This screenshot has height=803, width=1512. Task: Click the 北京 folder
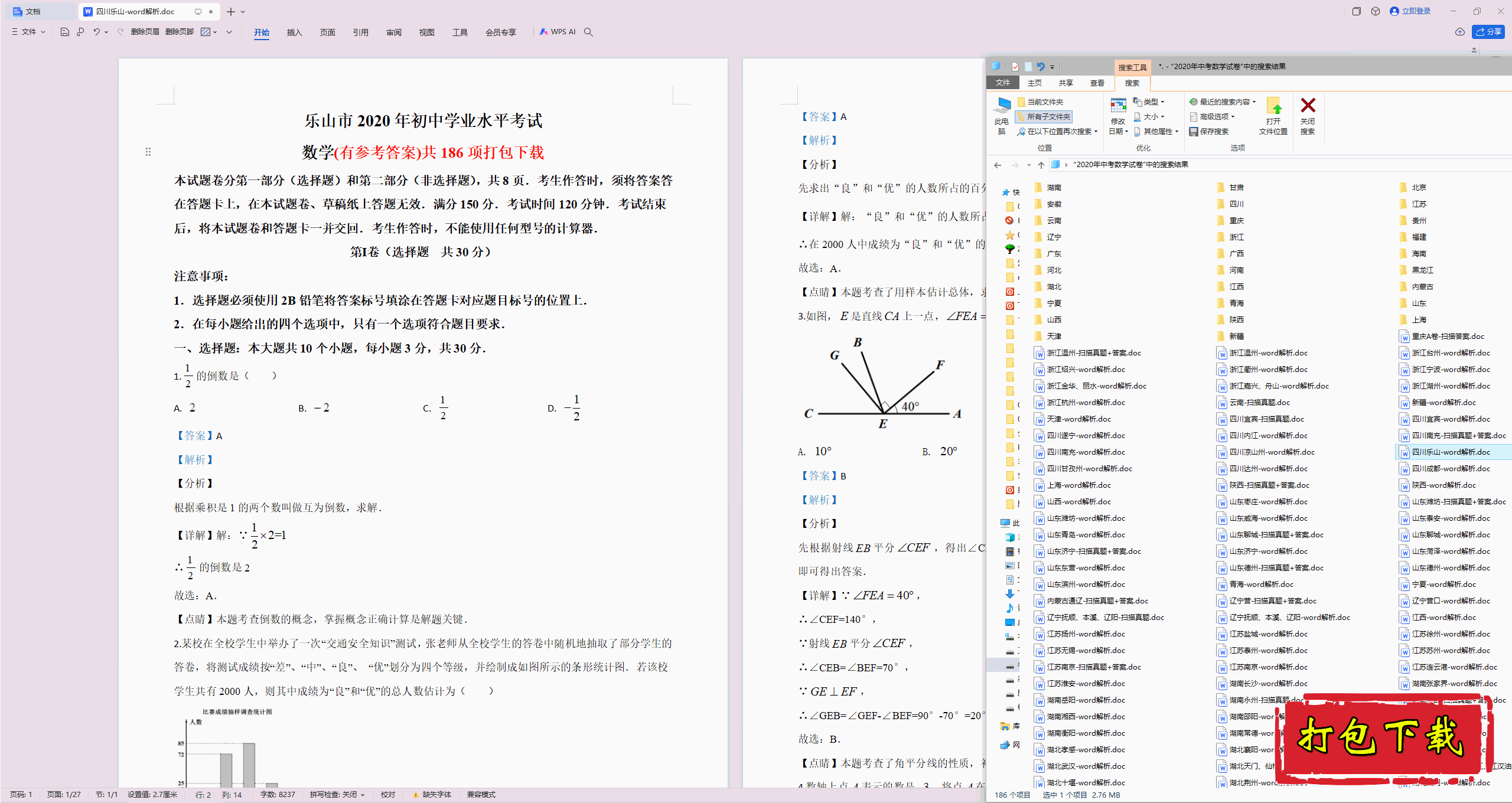click(1413, 187)
